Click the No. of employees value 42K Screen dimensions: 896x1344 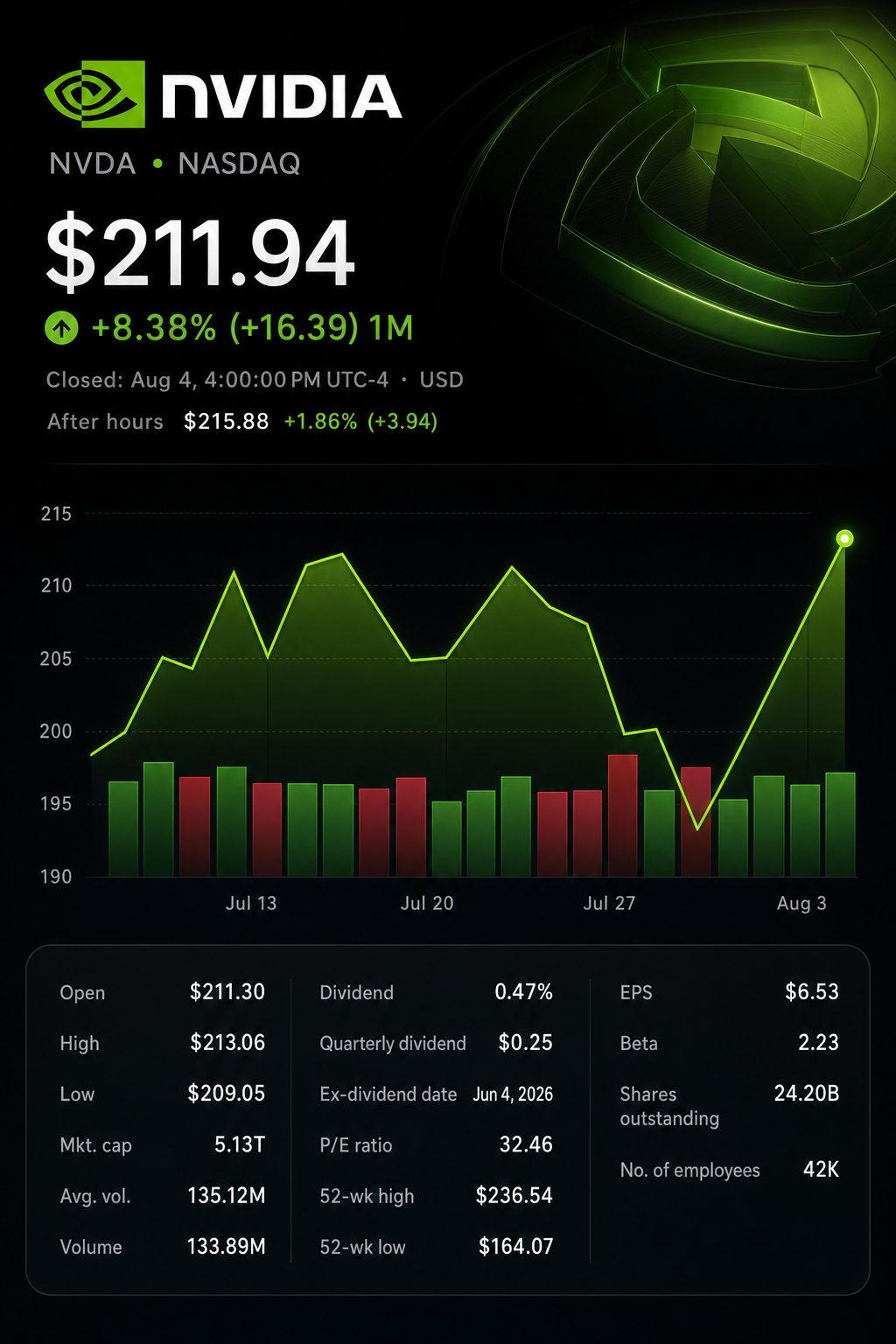[821, 1169]
